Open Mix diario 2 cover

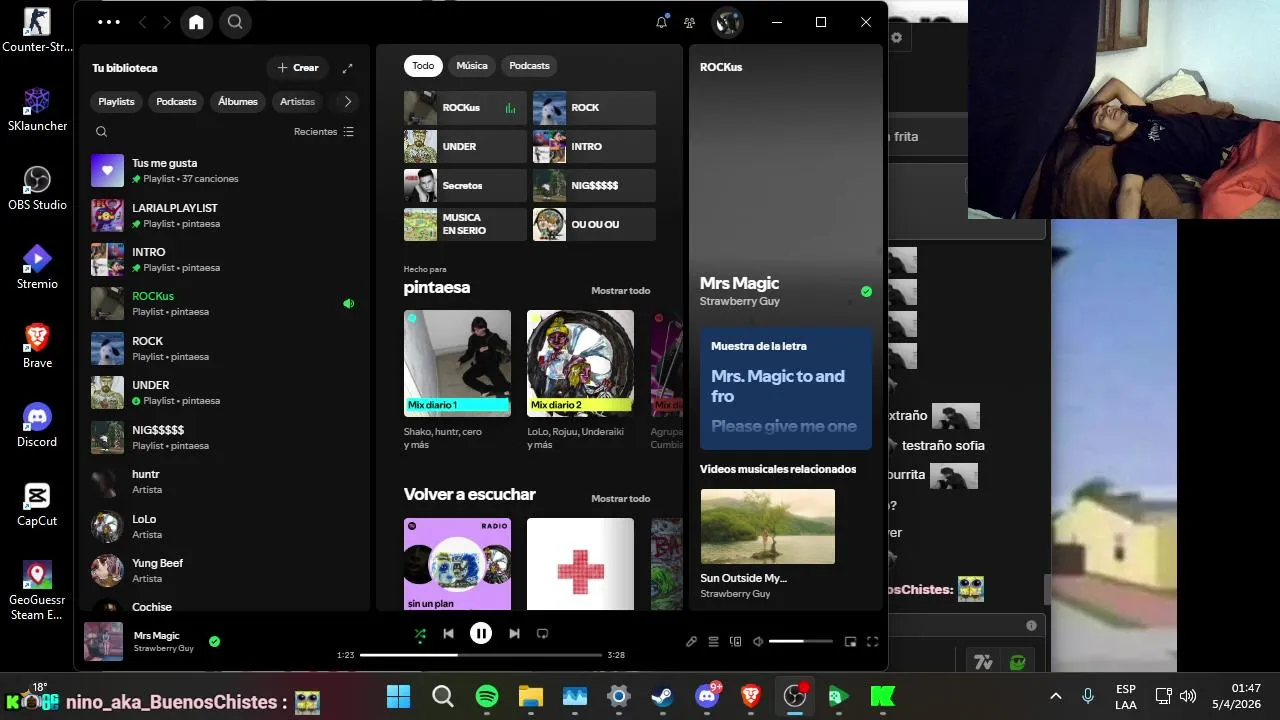[580, 363]
